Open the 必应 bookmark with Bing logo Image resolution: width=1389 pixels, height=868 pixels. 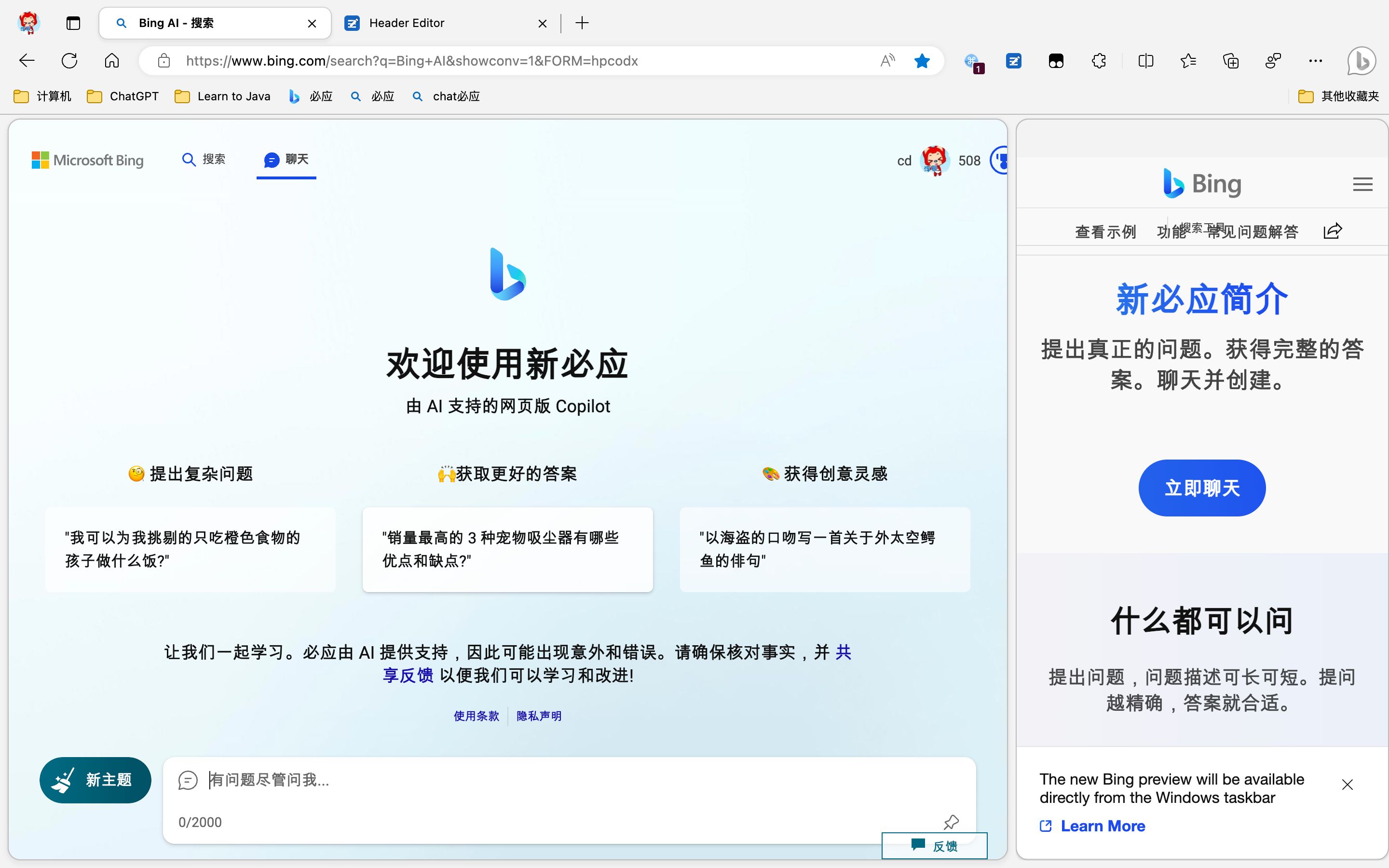click(311, 96)
